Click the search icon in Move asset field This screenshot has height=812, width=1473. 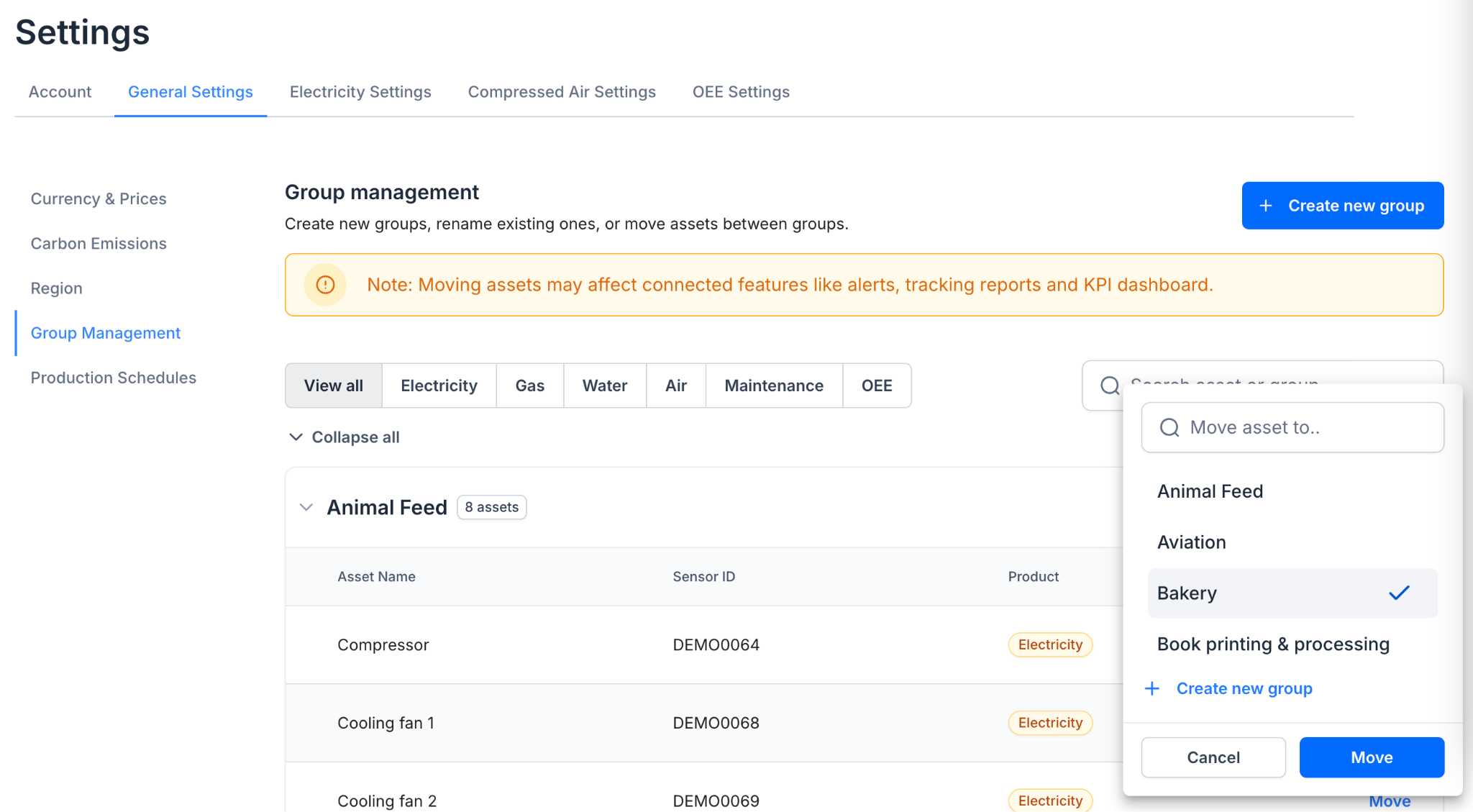coord(1169,427)
